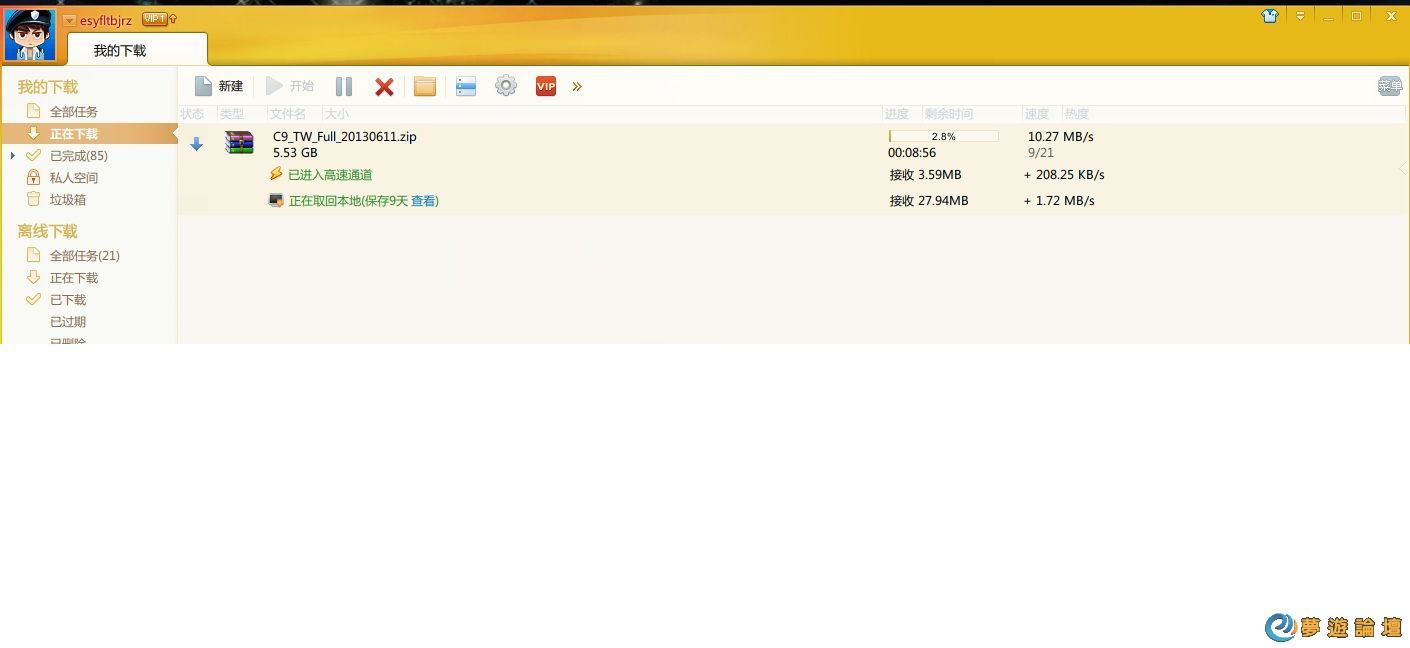Select 私人空间 in the sidebar
Image resolution: width=1410 pixels, height=648 pixels.
point(74,178)
